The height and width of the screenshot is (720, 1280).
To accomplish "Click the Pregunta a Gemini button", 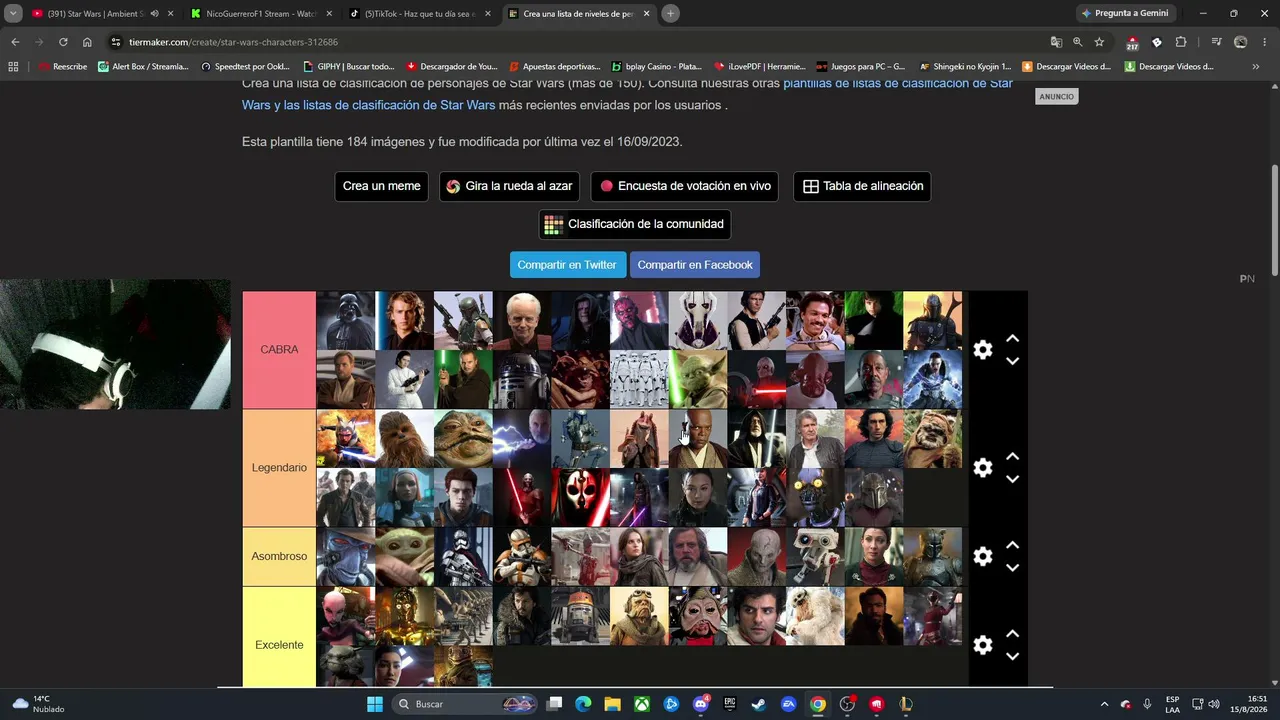I will pos(1124,13).
